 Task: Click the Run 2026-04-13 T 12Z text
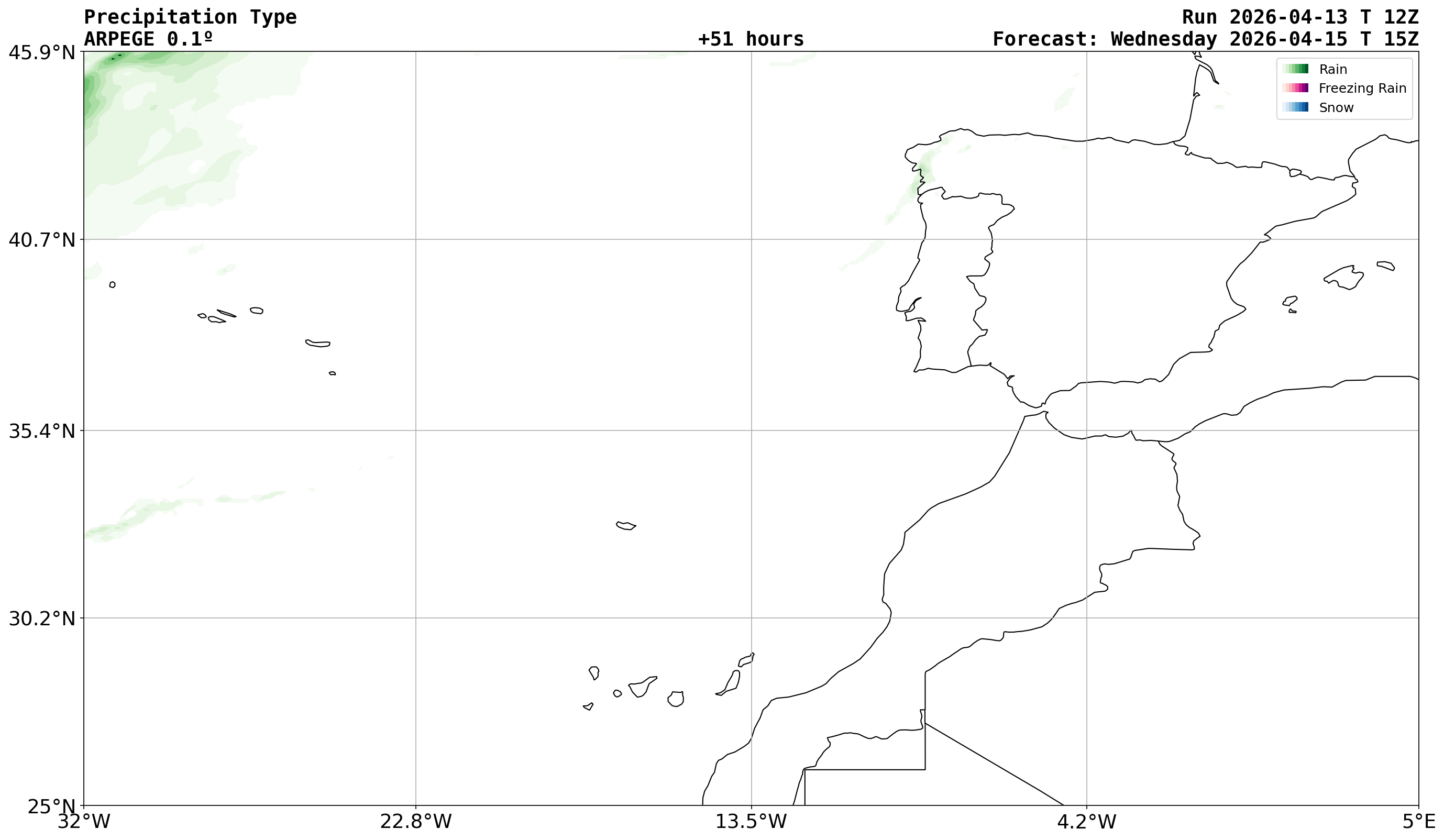[x=1299, y=17]
